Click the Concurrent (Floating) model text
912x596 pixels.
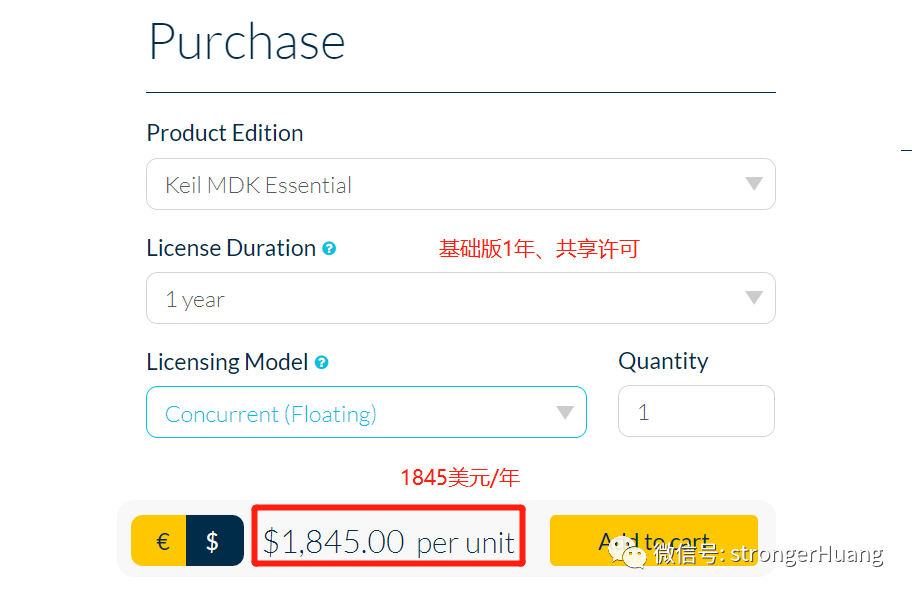pos(271,415)
